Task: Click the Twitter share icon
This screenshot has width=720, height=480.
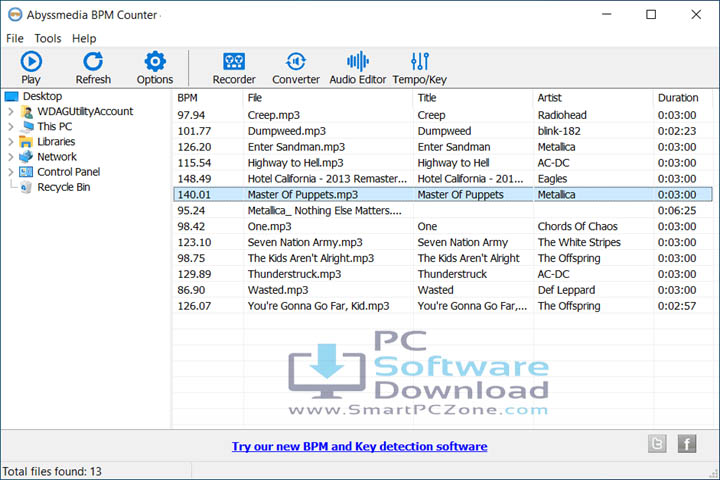Action: click(x=657, y=444)
